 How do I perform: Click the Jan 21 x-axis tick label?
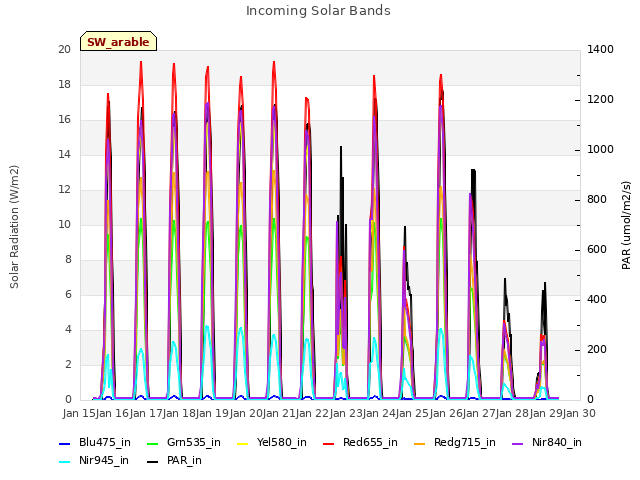279,413
